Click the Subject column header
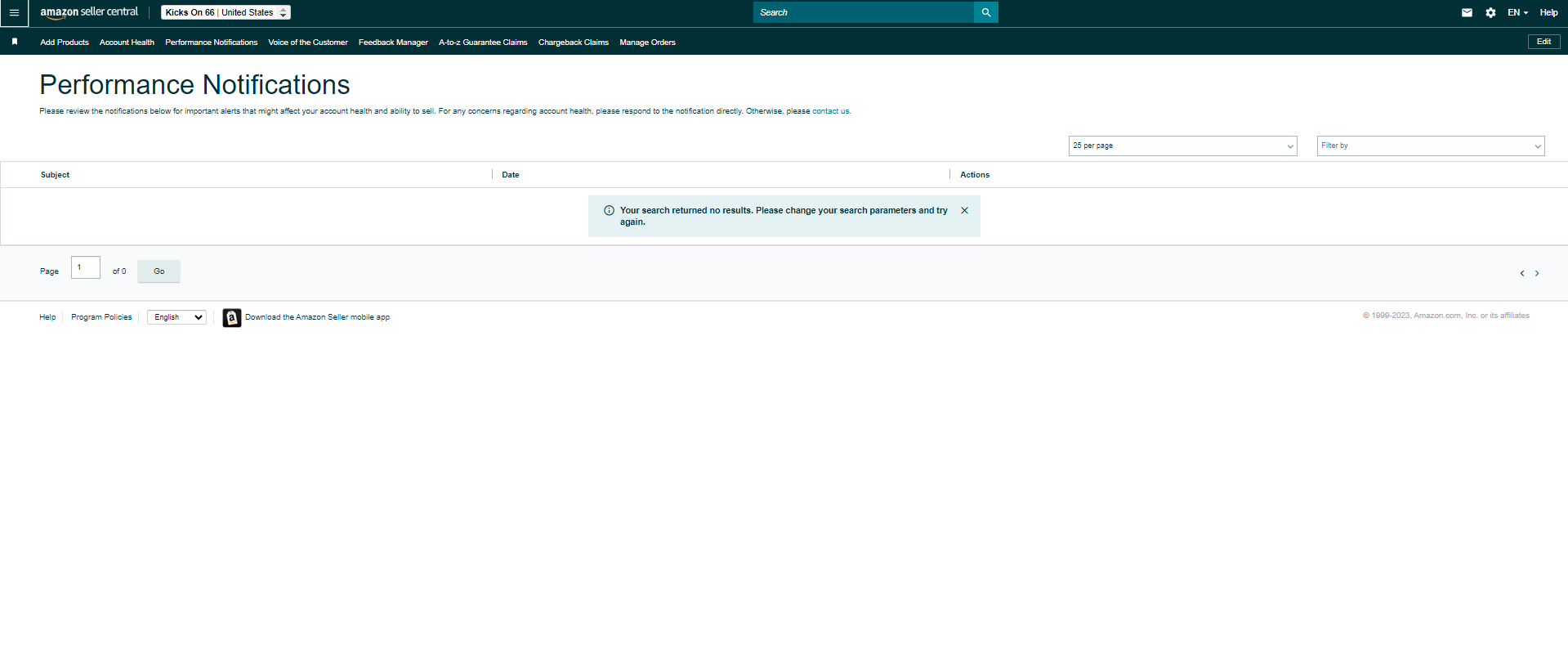Screen dimensions: 1568x650 (x=55, y=175)
